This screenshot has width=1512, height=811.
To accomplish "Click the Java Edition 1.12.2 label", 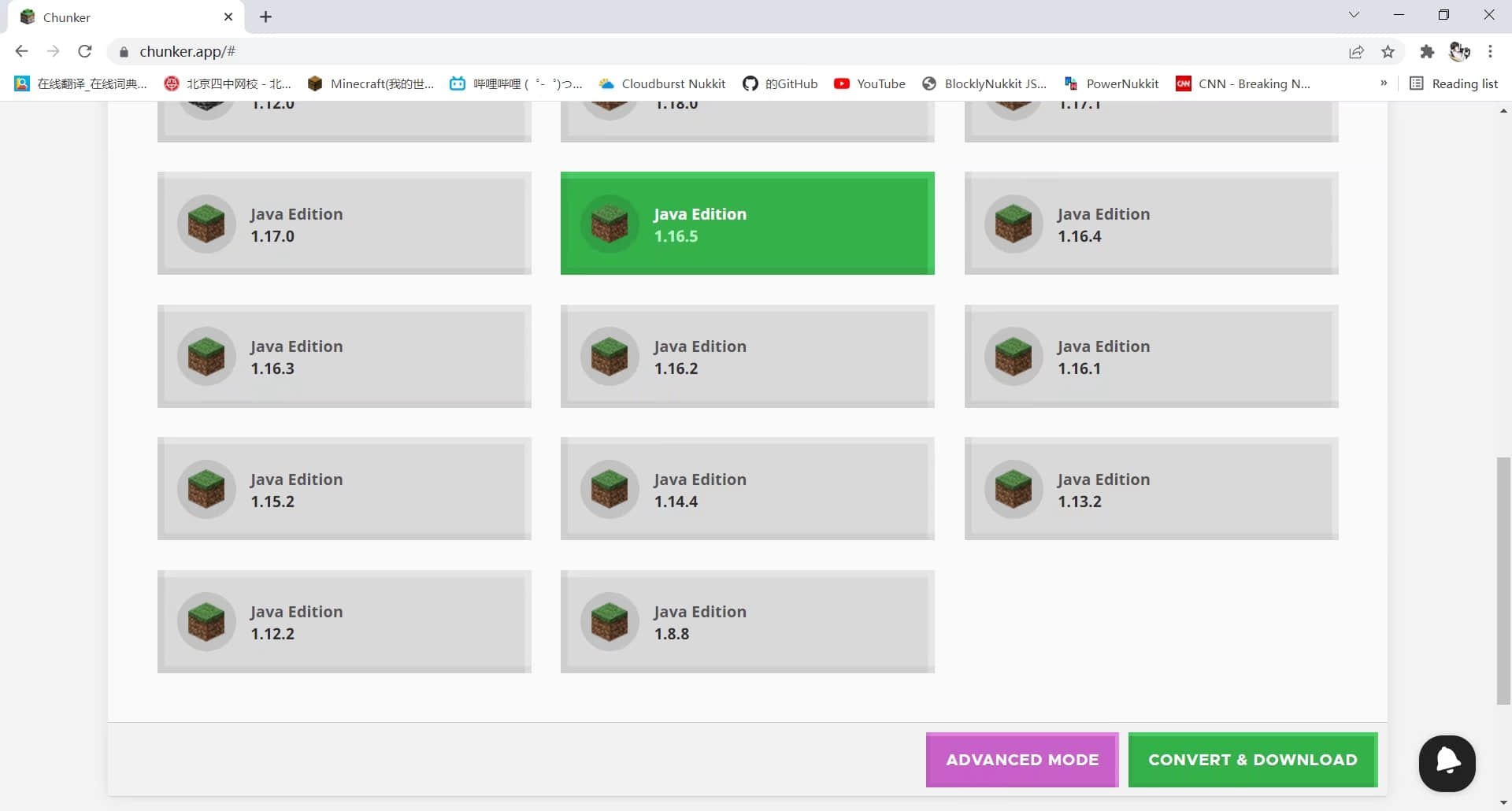I will pos(296,623).
